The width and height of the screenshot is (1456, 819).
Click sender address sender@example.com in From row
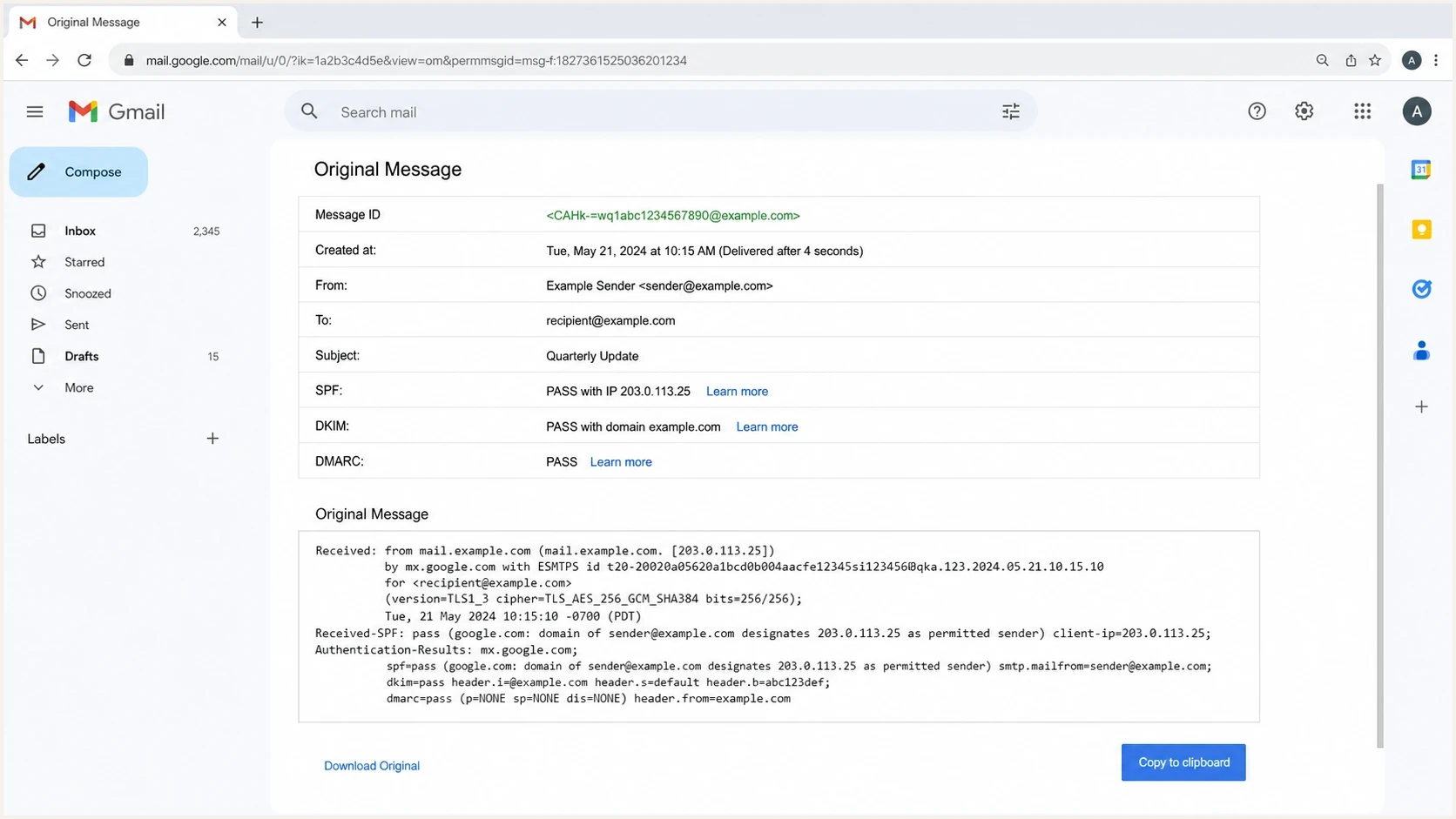click(x=706, y=285)
